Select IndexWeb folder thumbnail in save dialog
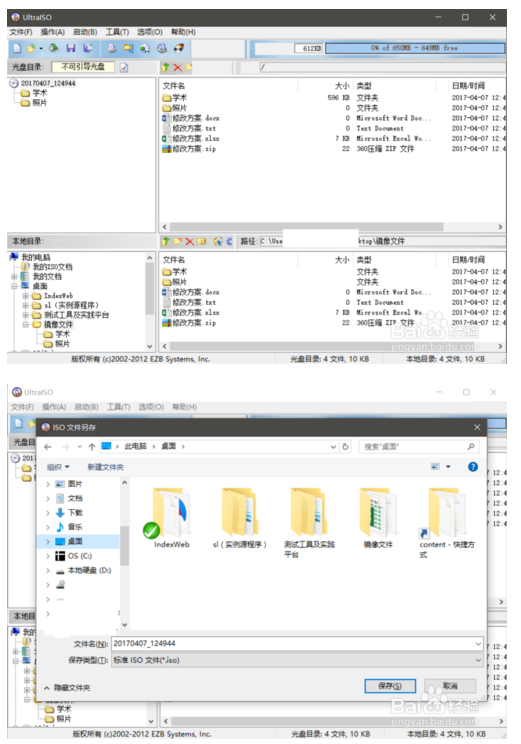 [171, 518]
